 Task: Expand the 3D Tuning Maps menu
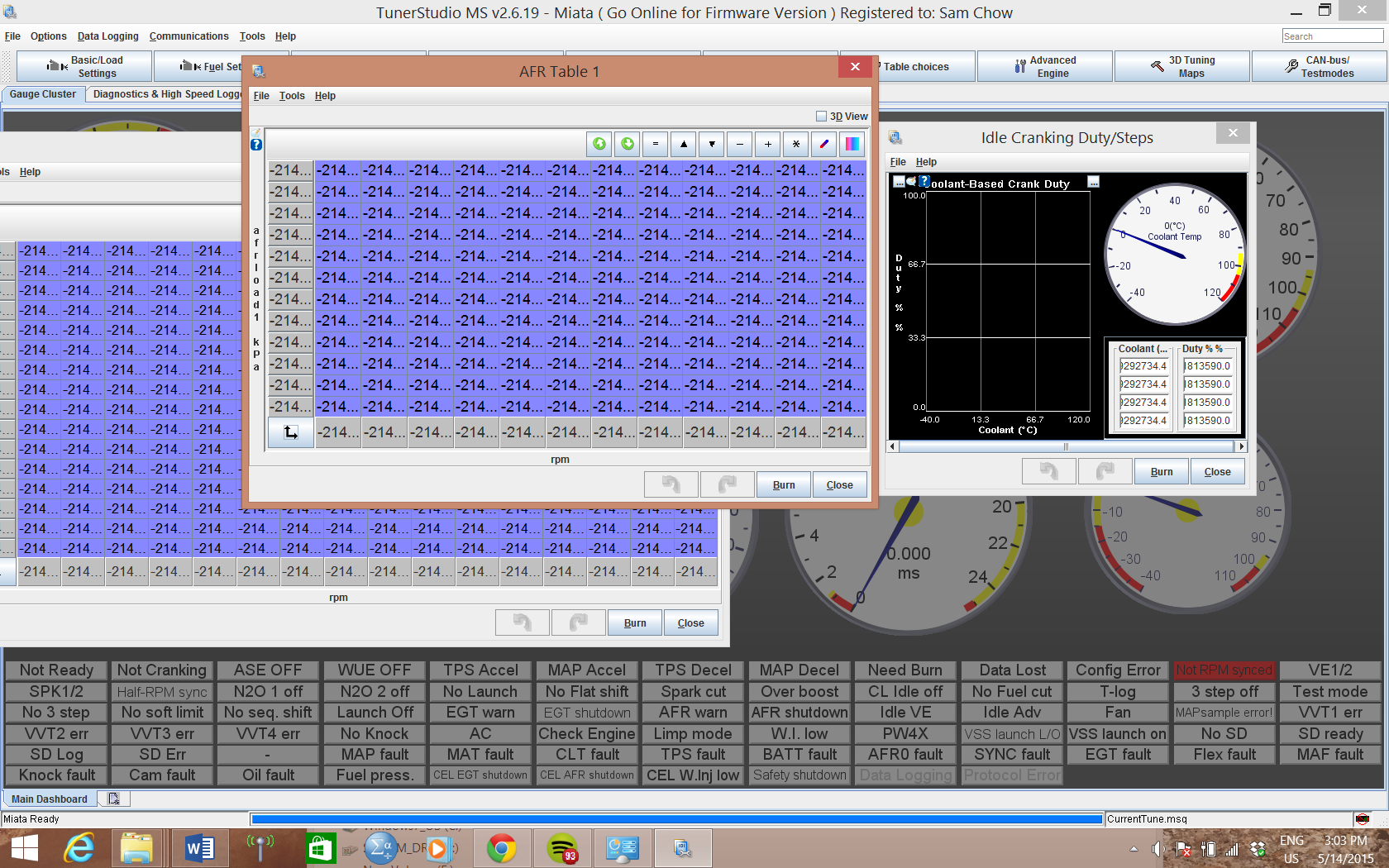click(1182, 67)
